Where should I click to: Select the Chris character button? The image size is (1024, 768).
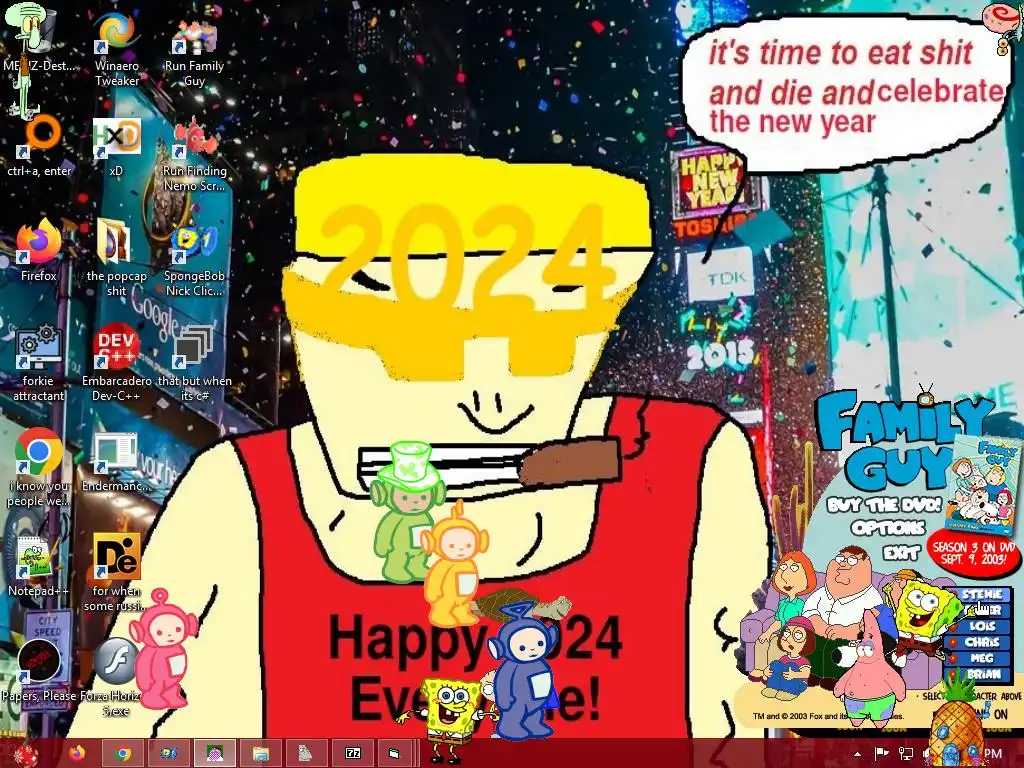point(982,642)
